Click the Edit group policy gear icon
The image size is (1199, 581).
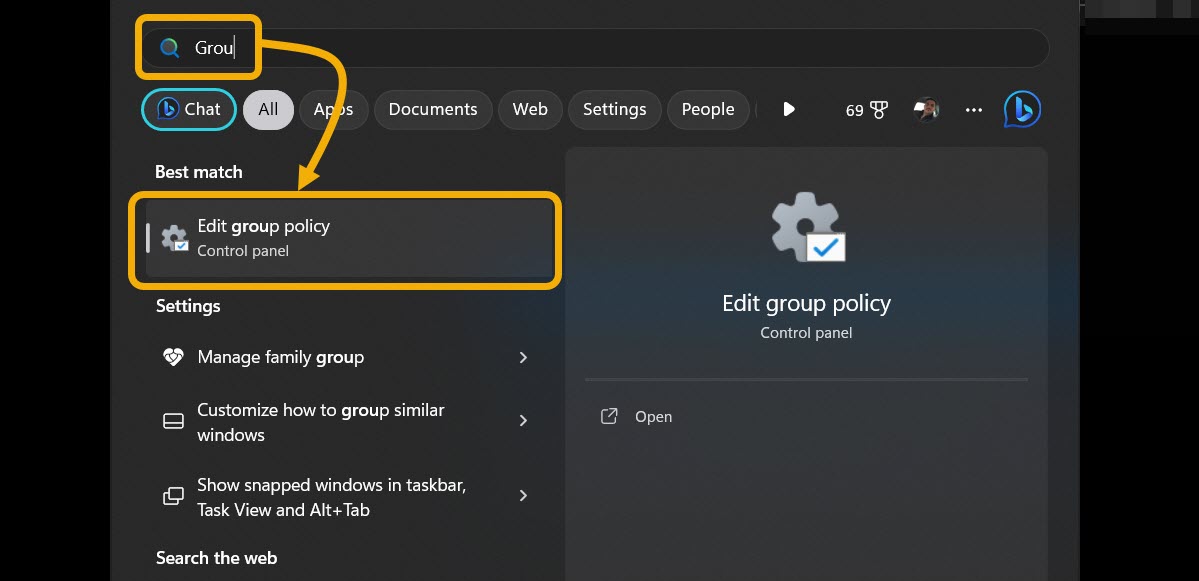(x=174, y=238)
